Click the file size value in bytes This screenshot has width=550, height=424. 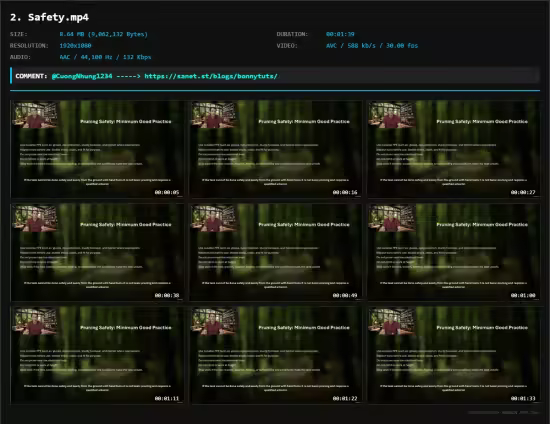pyautogui.click(x=103, y=34)
